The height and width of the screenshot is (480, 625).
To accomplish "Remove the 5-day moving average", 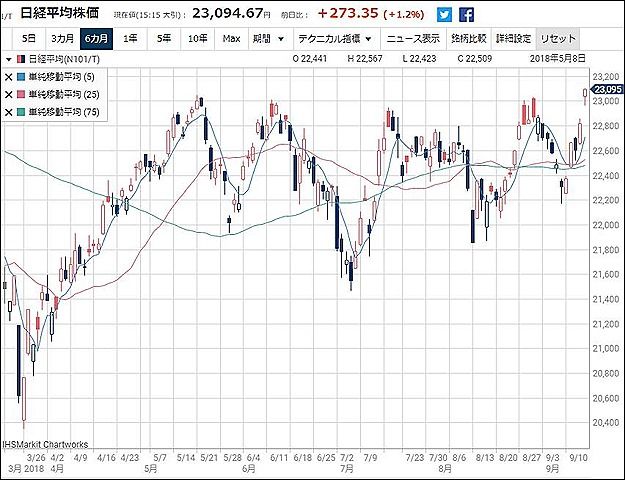I will (8, 77).
